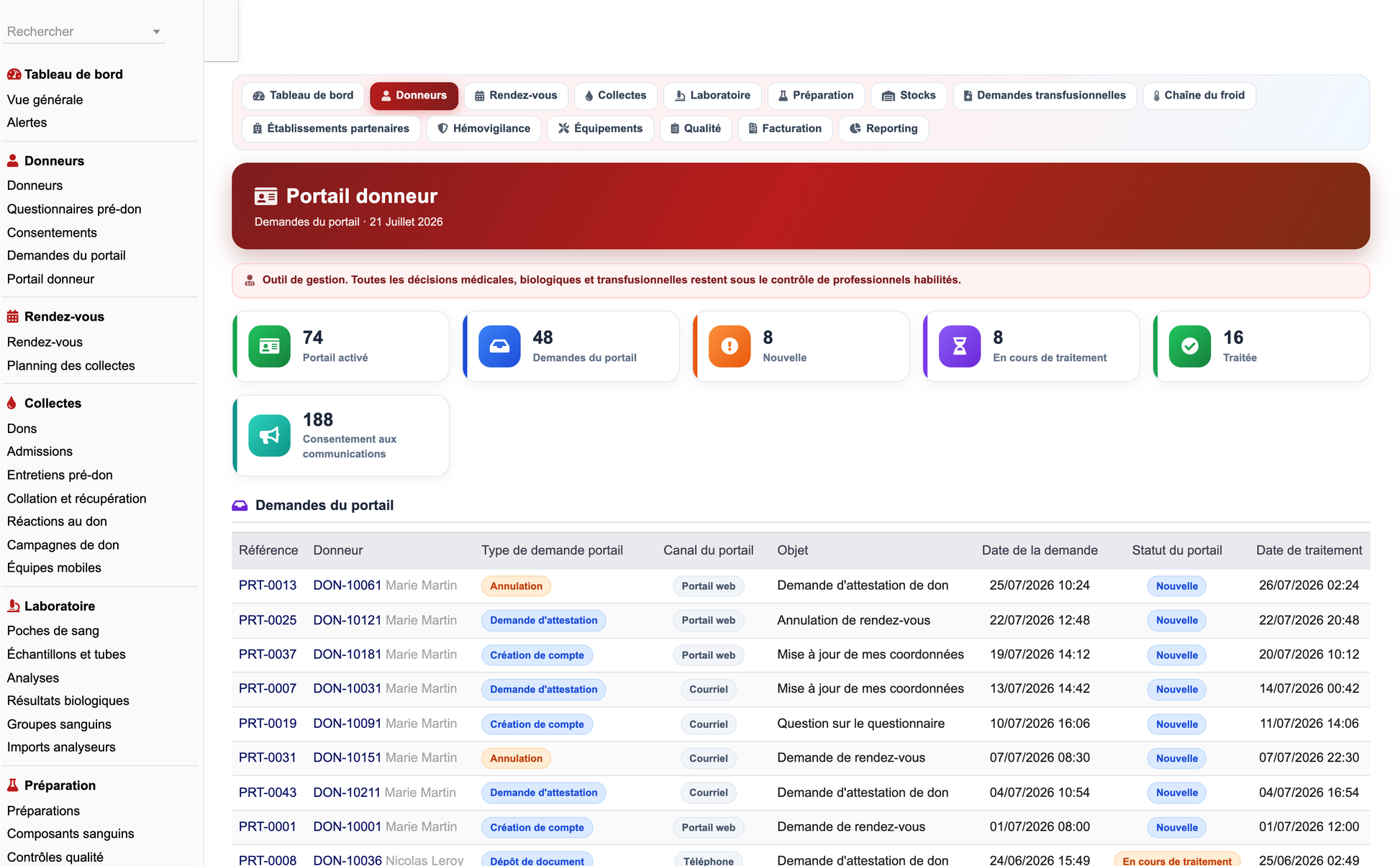Click the Tableau de bord gauge icon in sidebar
The width and height of the screenshot is (1400, 866).
[14, 74]
